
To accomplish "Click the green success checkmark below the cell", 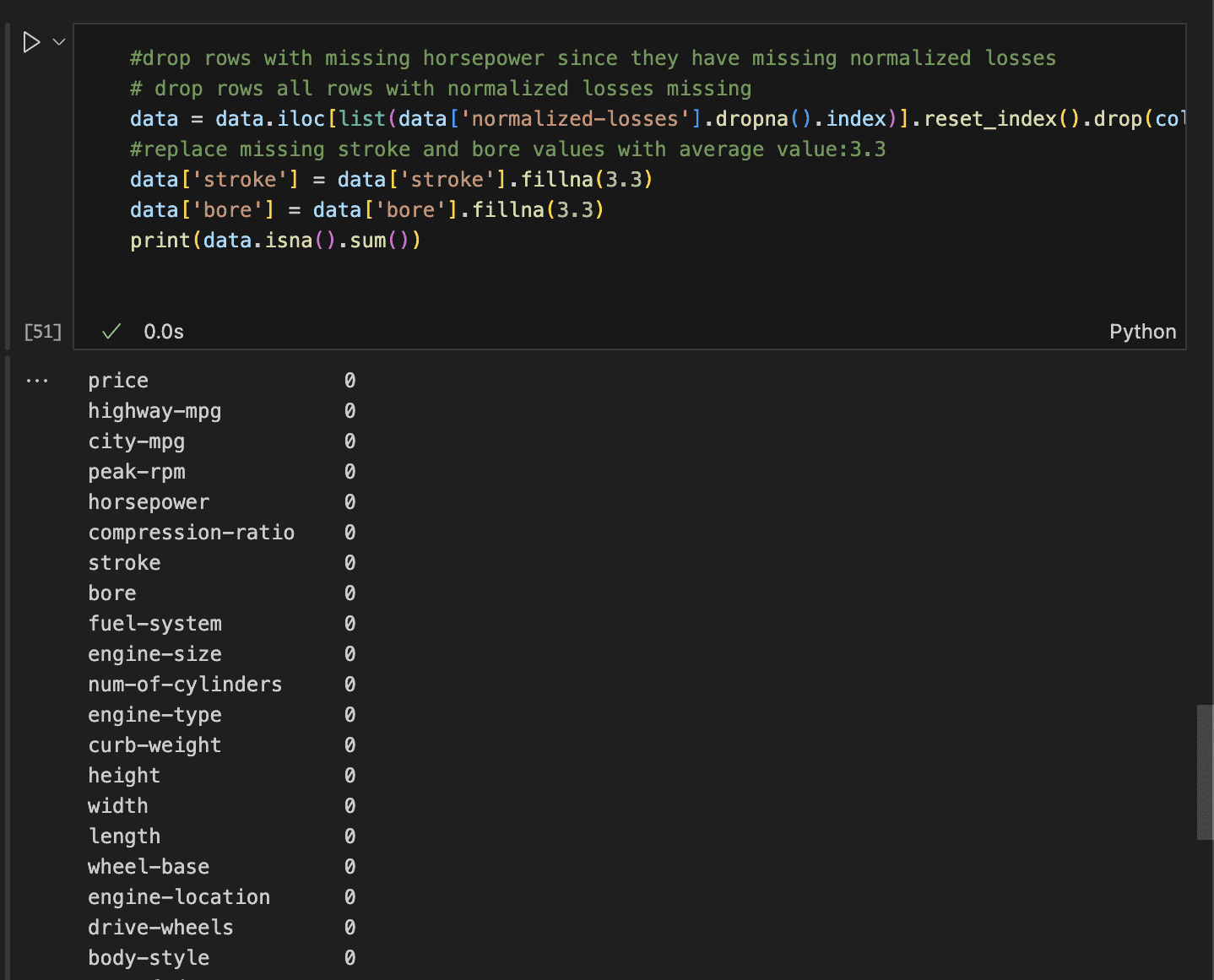I will coord(111,331).
